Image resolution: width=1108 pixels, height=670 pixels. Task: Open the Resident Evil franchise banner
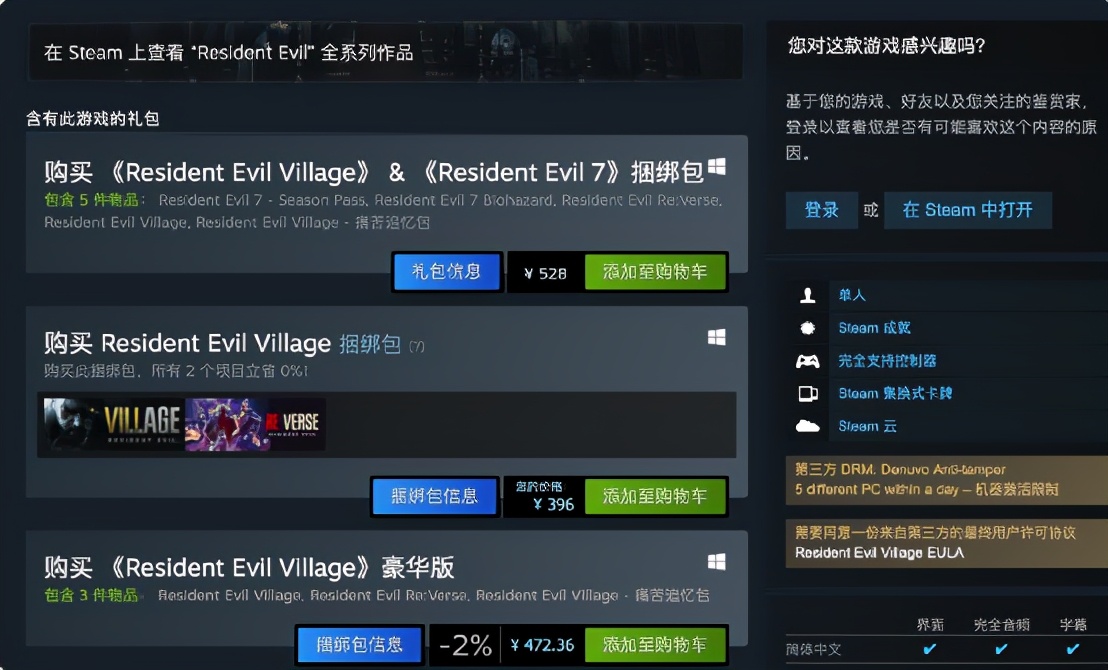385,52
